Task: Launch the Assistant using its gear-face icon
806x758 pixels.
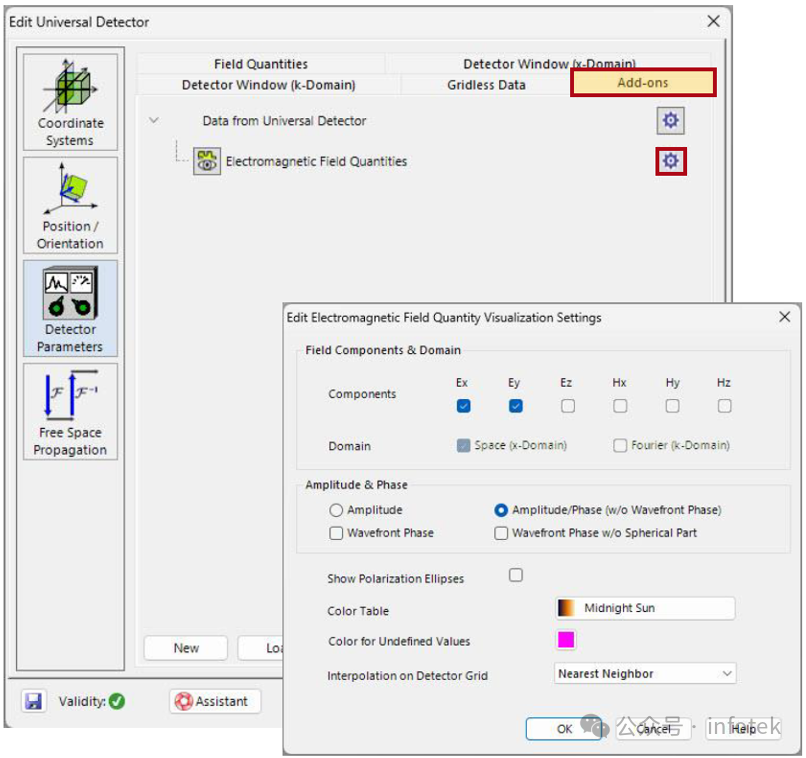Action: tap(182, 701)
